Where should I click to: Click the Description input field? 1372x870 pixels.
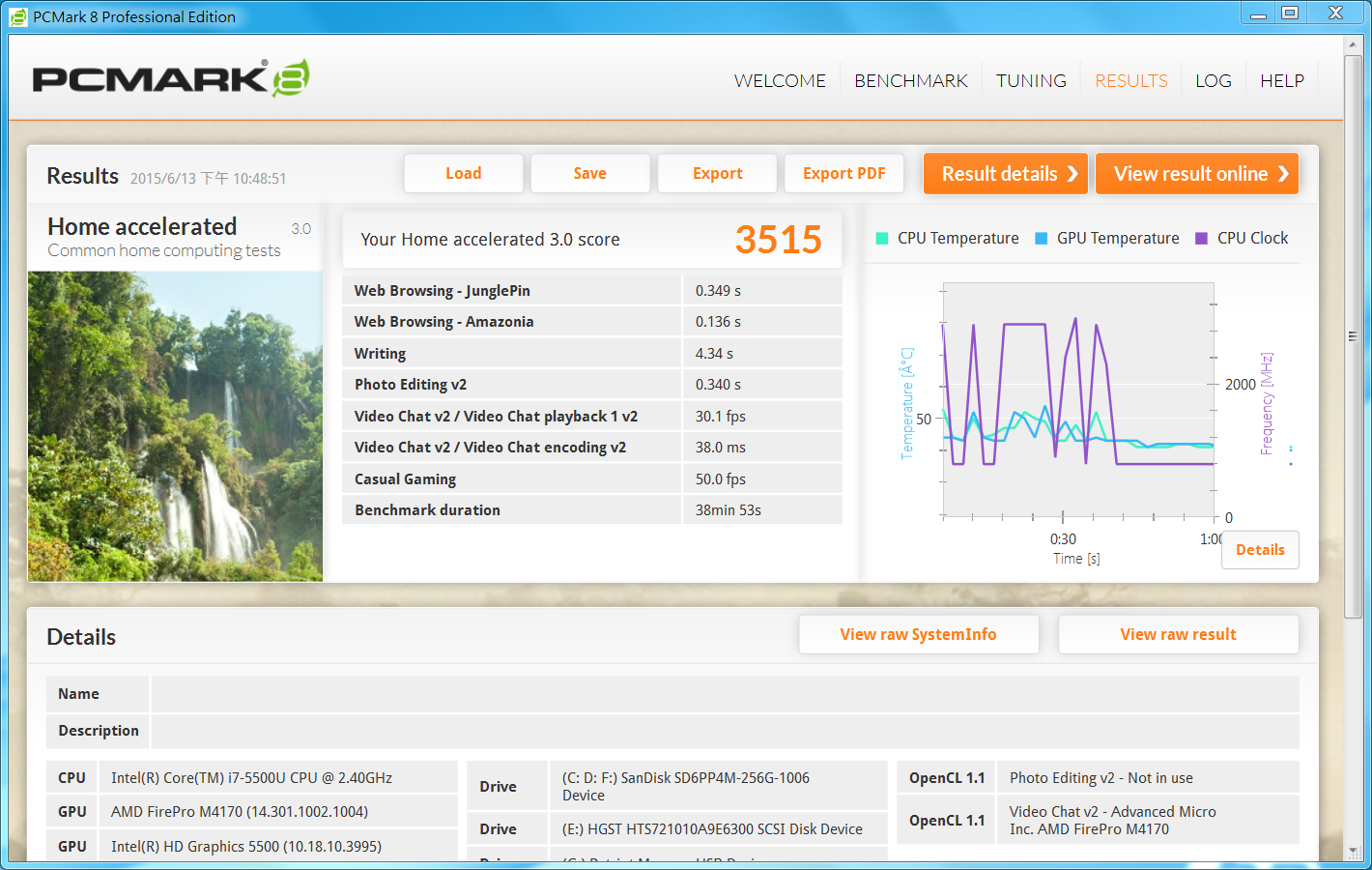click(x=725, y=731)
